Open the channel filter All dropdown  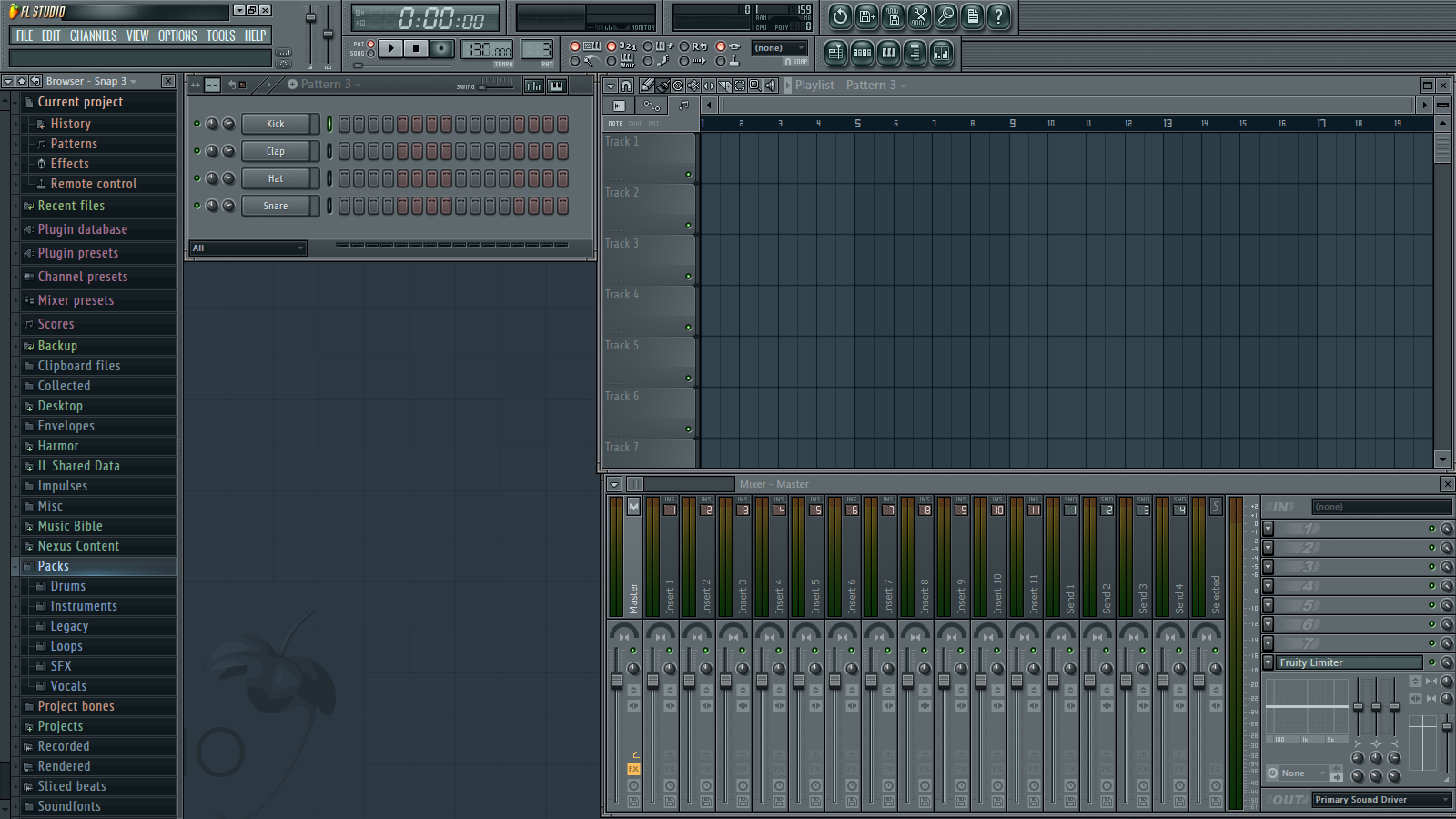[248, 248]
